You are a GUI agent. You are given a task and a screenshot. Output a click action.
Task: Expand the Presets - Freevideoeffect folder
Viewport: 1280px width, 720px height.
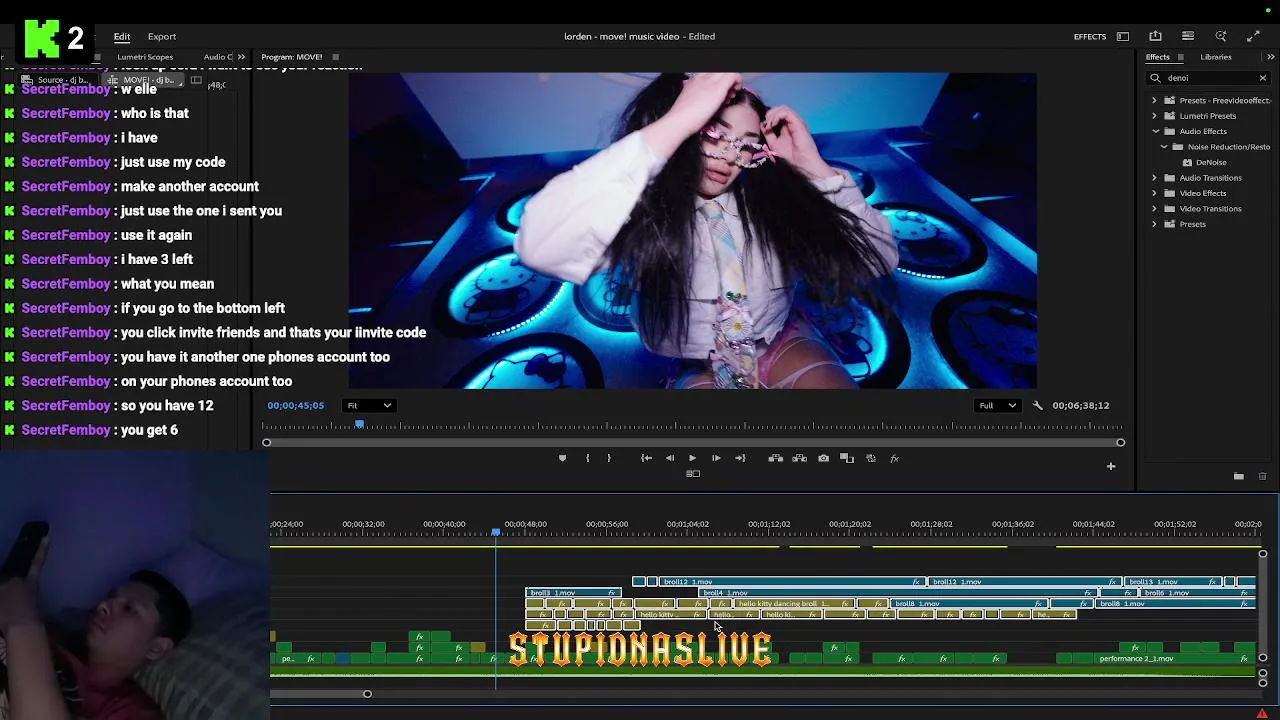(1154, 100)
